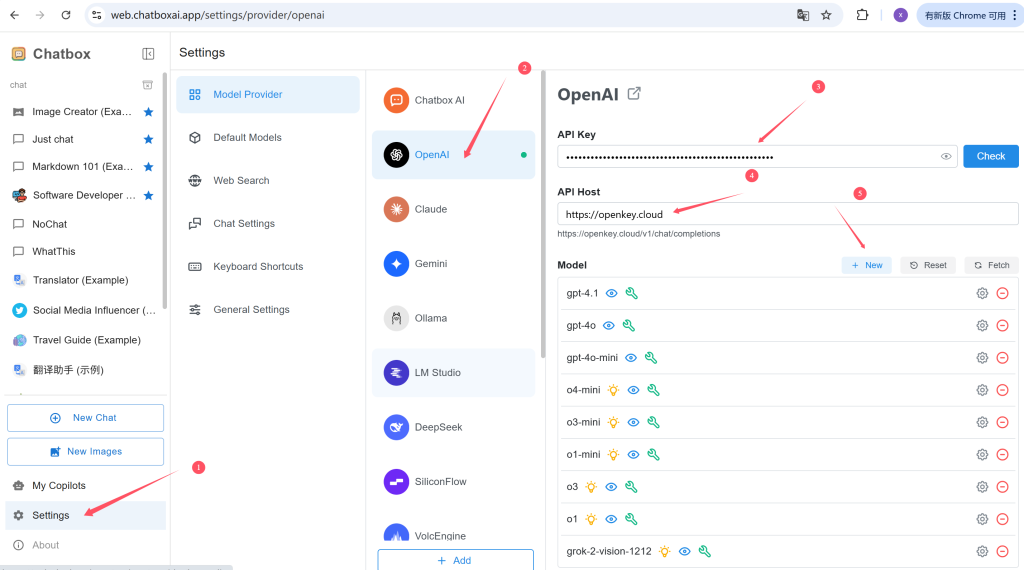Open General Settings tab

268,310
